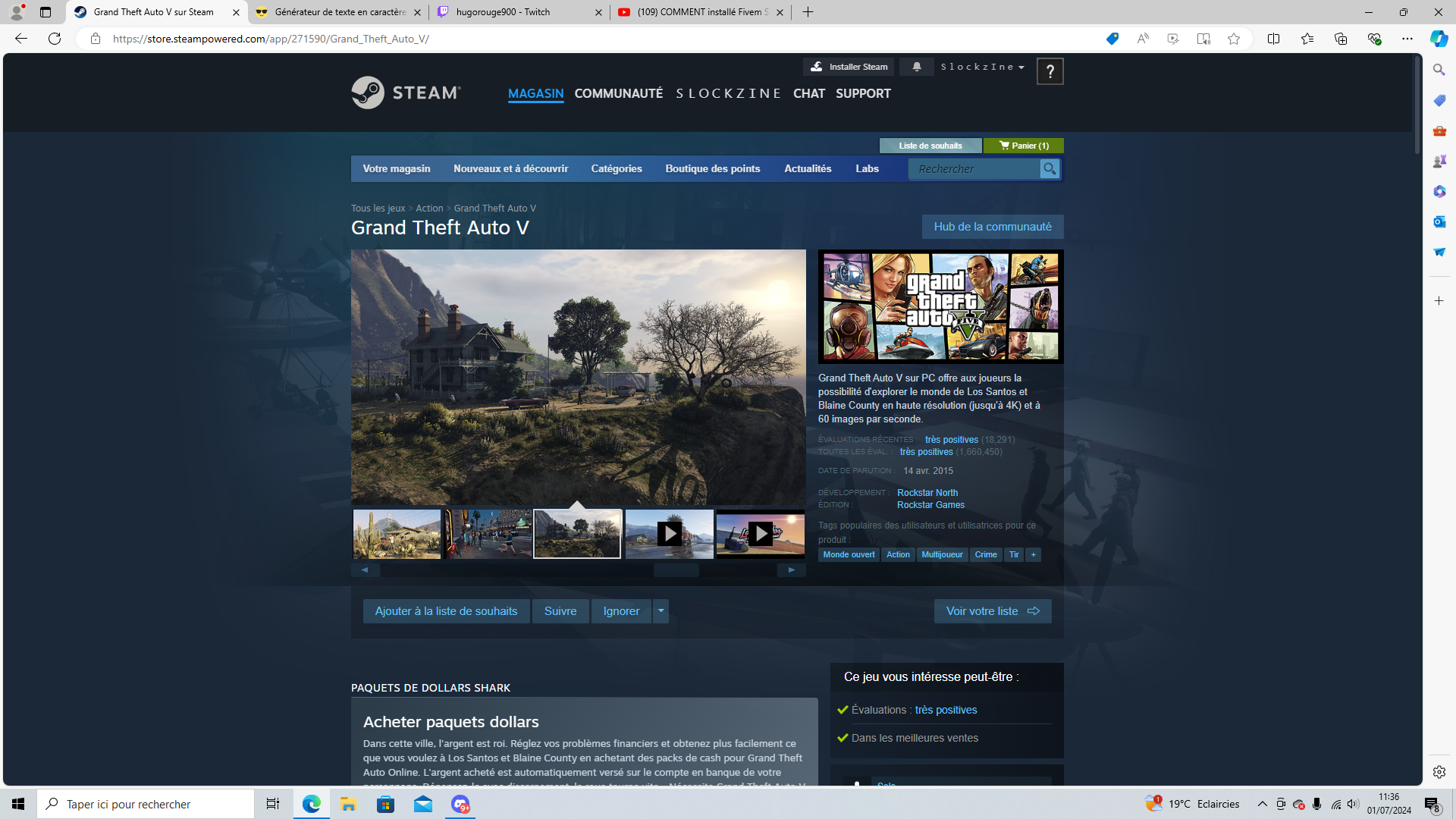1456x819 pixels.
Task: Click the Steam logo
Action: 406,93
